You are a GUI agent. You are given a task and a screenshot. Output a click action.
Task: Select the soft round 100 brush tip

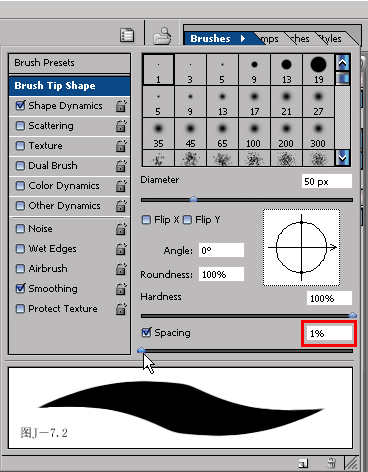[x=254, y=134]
